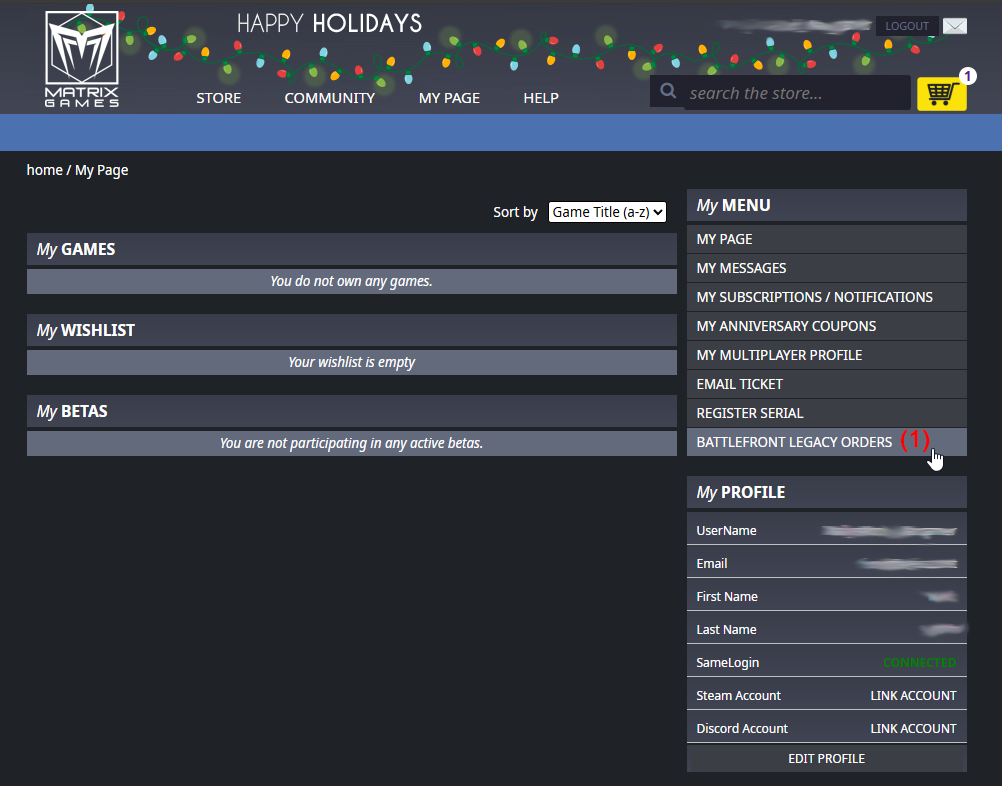Open MY MESSAGES
1002x786 pixels.
[826, 268]
